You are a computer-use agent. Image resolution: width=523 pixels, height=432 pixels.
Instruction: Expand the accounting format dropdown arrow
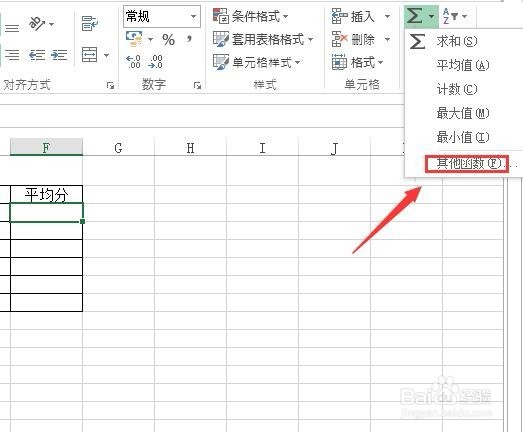tap(150, 39)
